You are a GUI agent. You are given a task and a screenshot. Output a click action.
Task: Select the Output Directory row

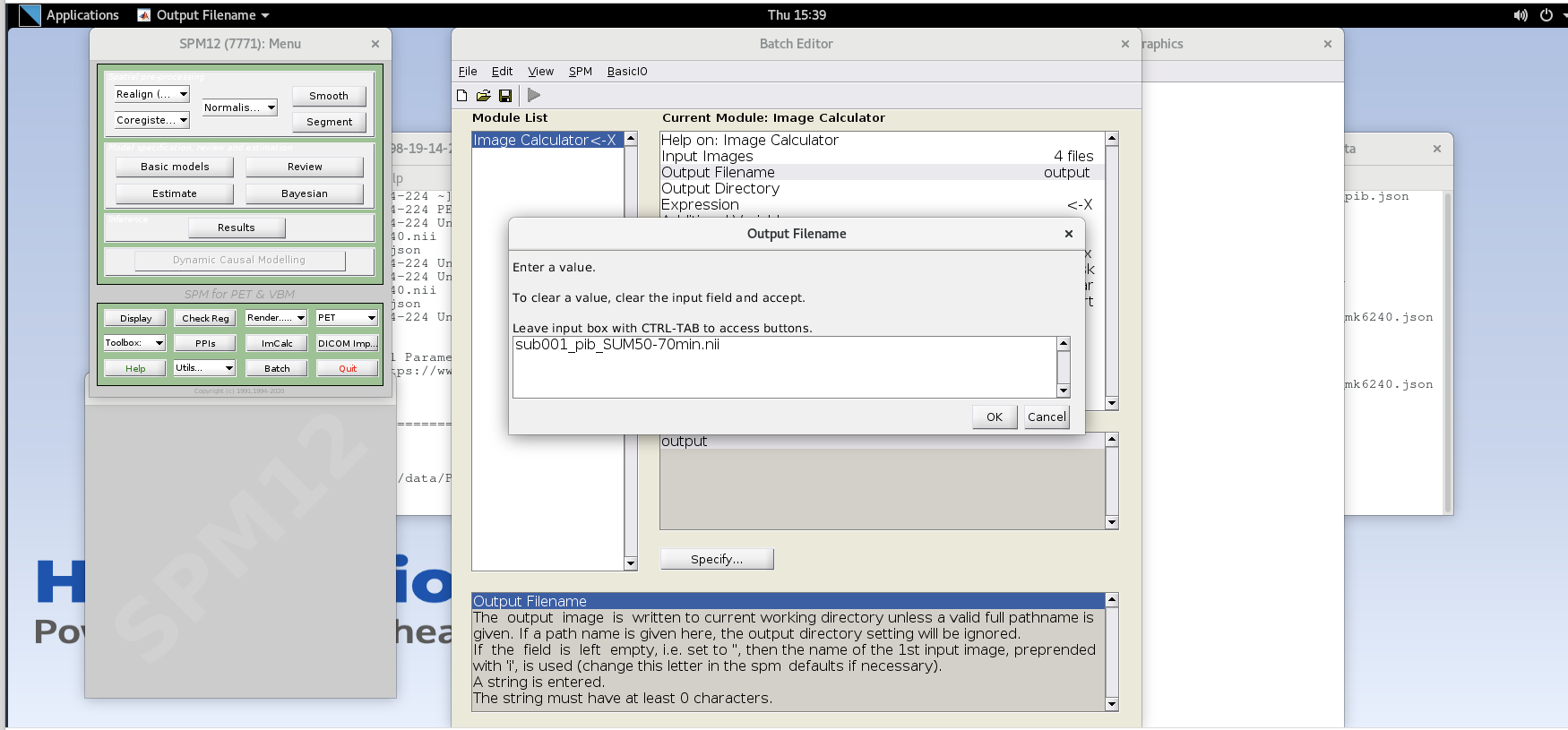tap(882, 188)
